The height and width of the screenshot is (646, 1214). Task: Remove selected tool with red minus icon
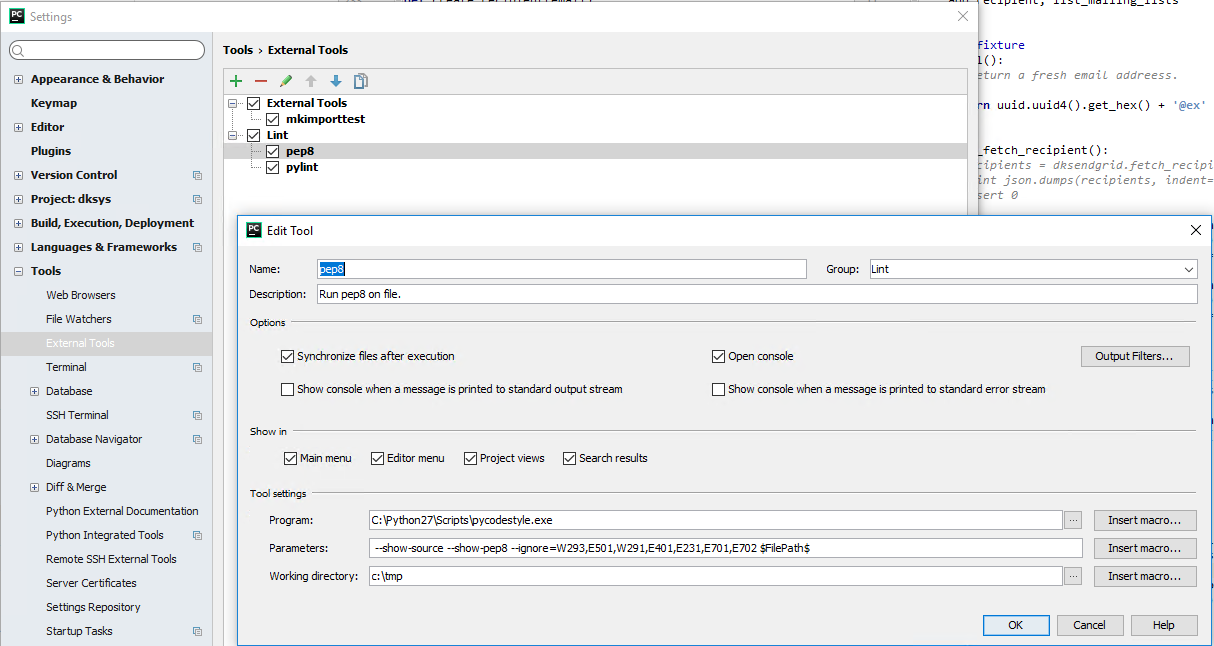click(261, 81)
